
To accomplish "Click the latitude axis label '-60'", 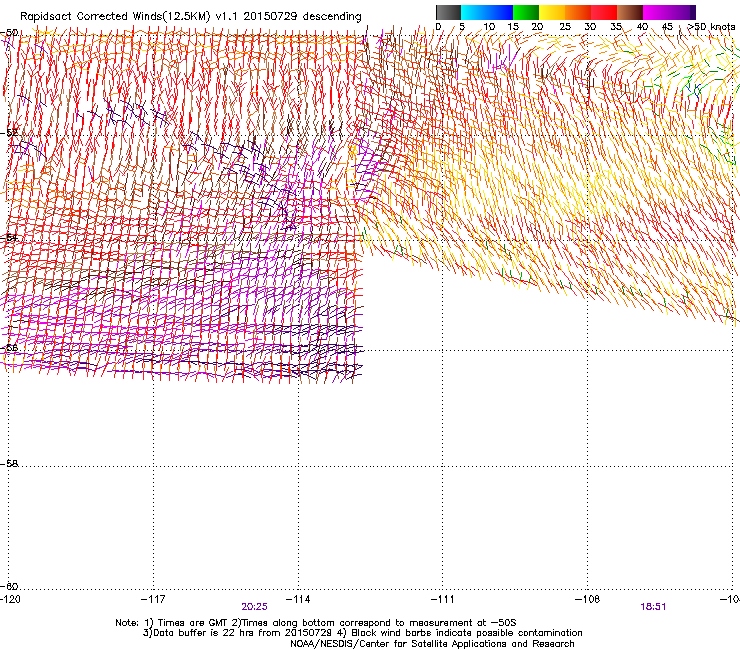I will click(x=9, y=586).
